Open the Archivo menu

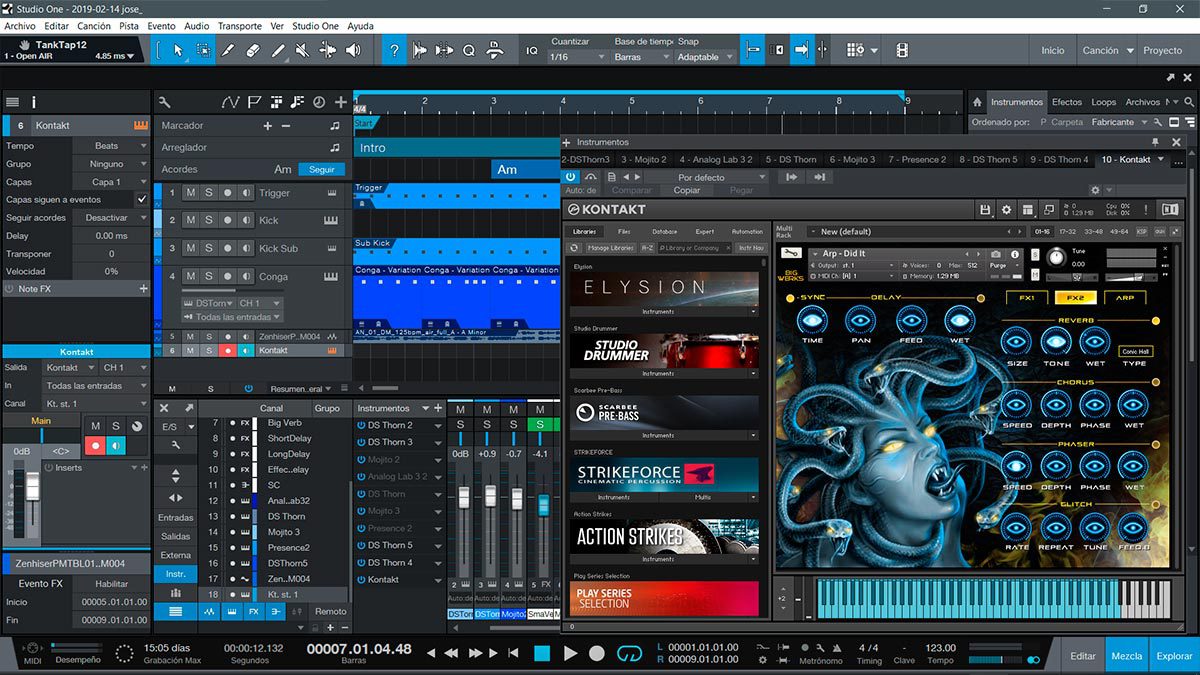coord(20,26)
